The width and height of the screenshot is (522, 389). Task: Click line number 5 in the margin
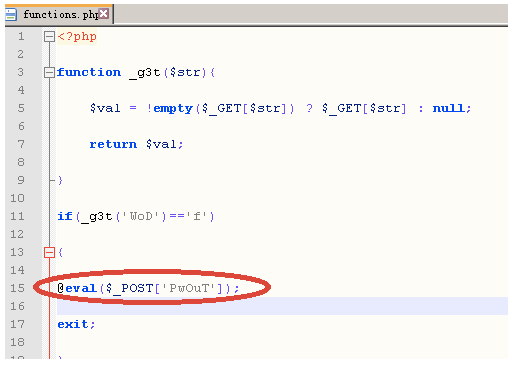click(x=21, y=108)
